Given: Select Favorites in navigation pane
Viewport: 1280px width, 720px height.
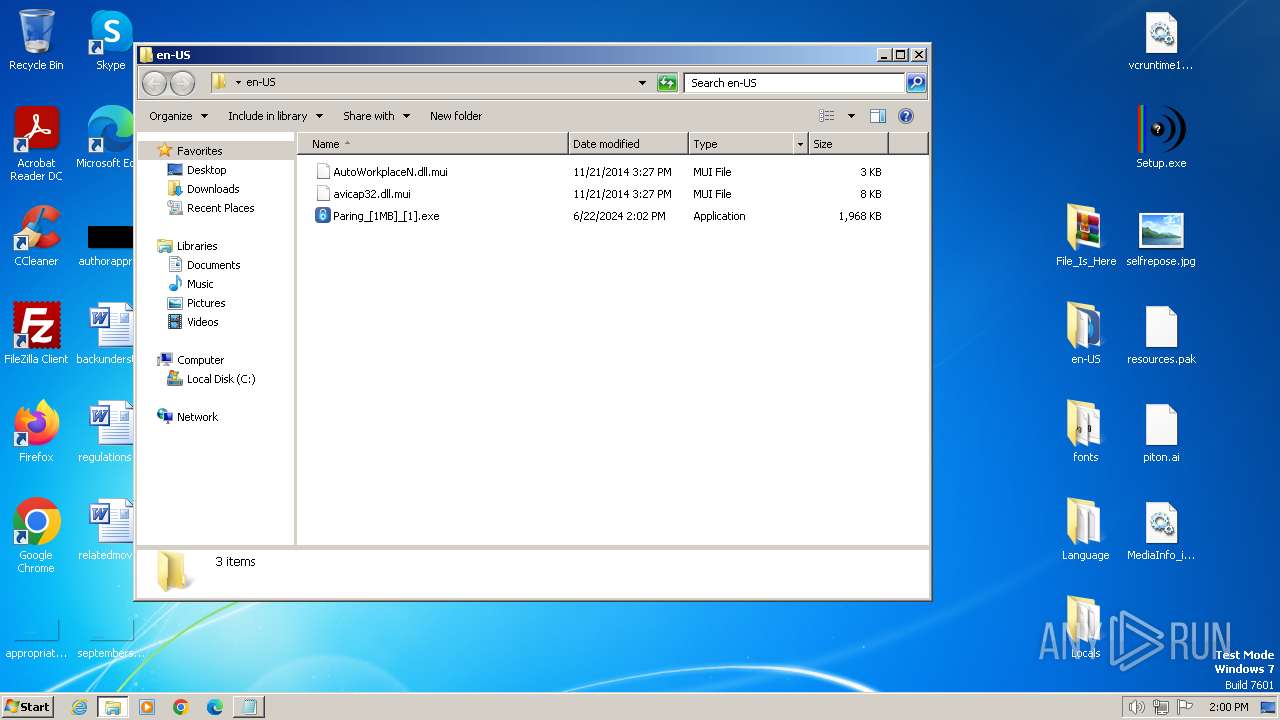Looking at the screenshot, I should coord(199,151).
